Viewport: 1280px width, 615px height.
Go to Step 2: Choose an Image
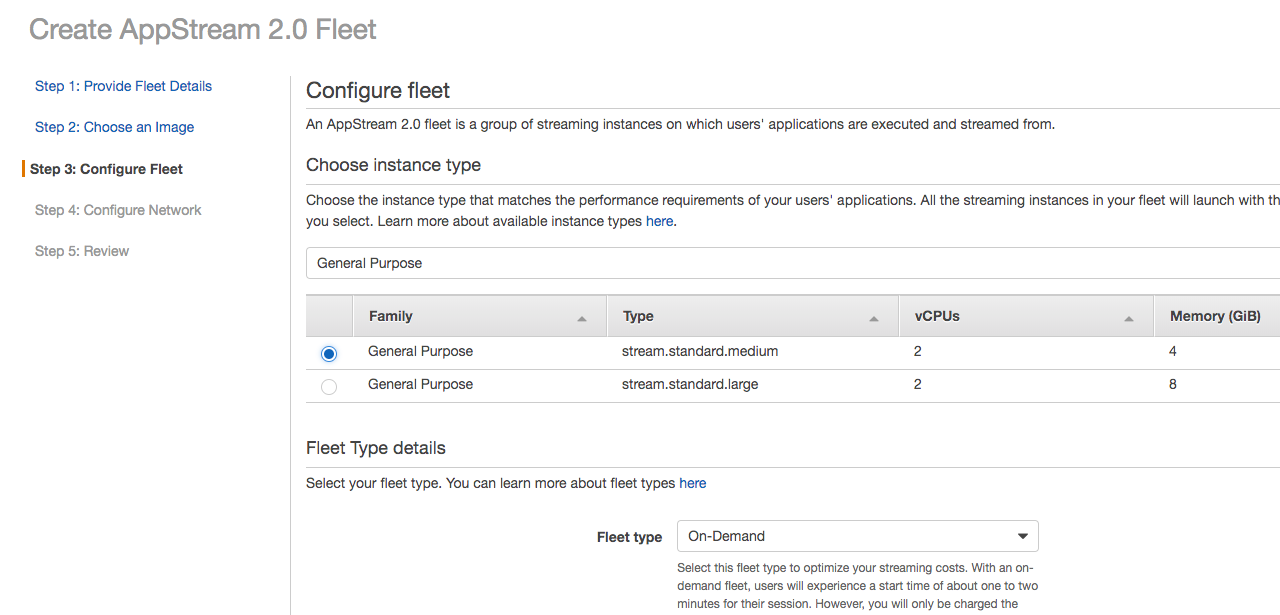(x=114, y=127)
